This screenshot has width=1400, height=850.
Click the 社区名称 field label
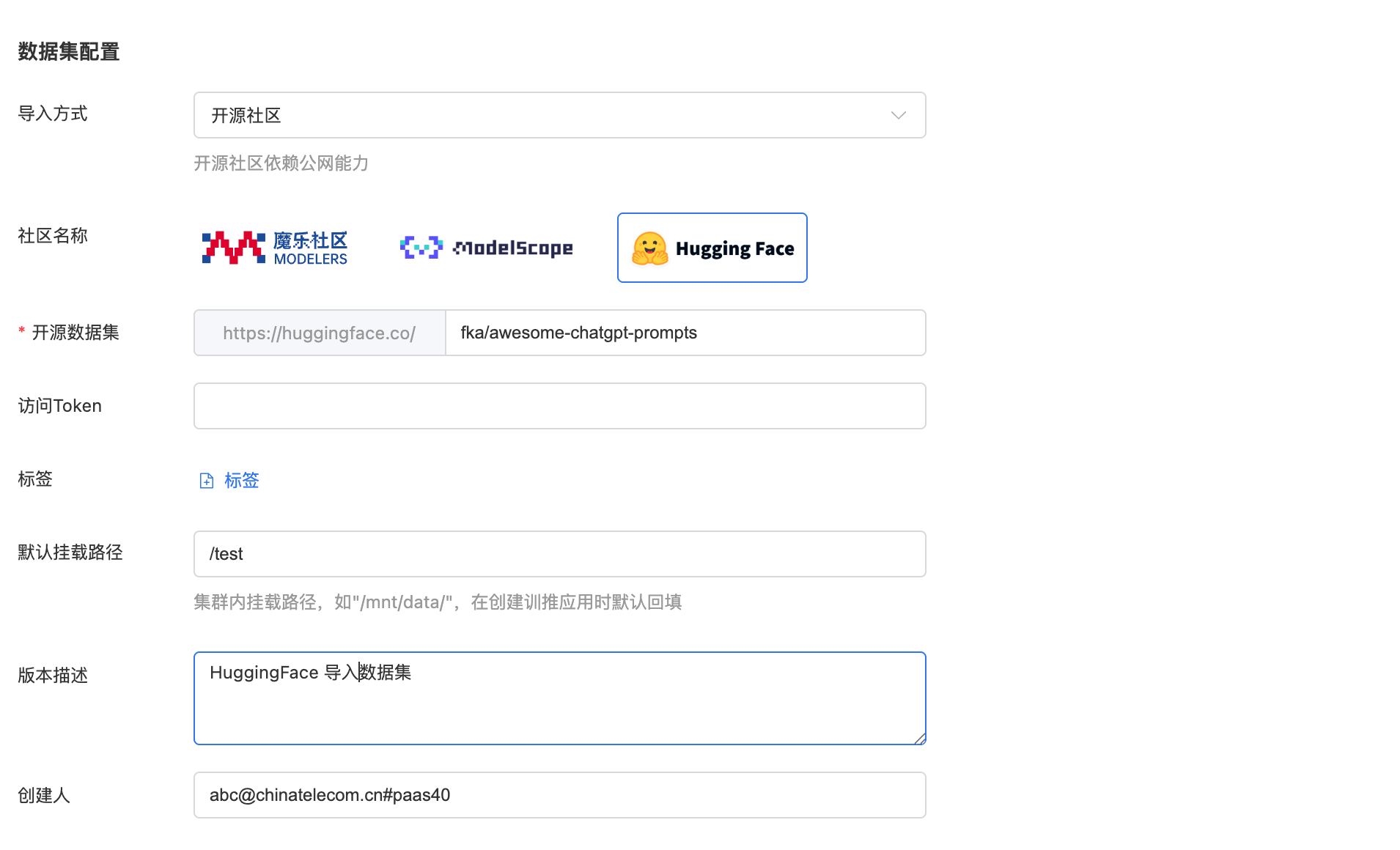[53, 235]
